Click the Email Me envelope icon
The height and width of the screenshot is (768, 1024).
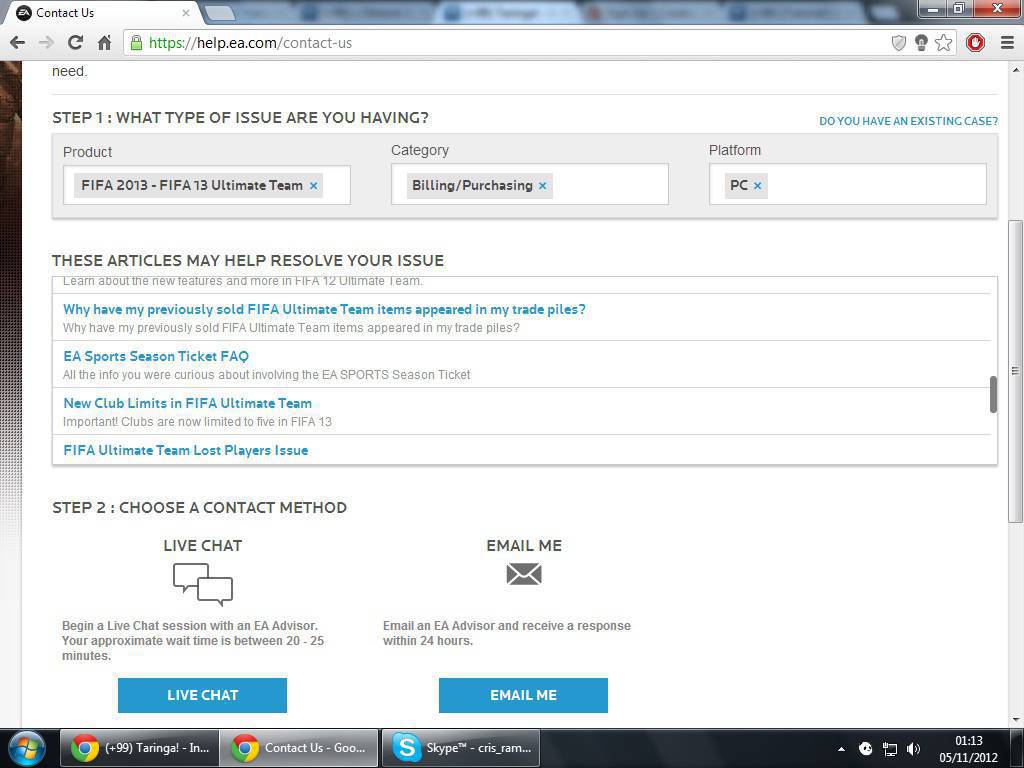pyautogui.click(x=524, y=574)
